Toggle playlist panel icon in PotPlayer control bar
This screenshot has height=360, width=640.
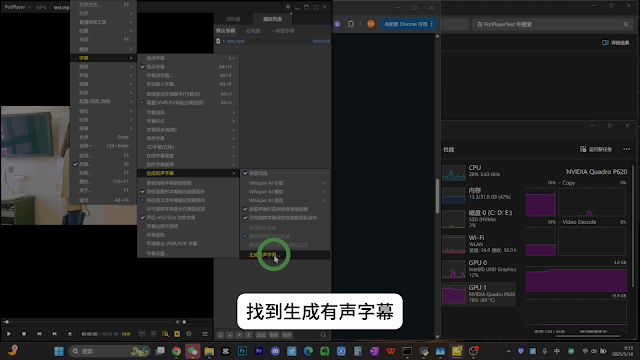[x=205, y=334]
